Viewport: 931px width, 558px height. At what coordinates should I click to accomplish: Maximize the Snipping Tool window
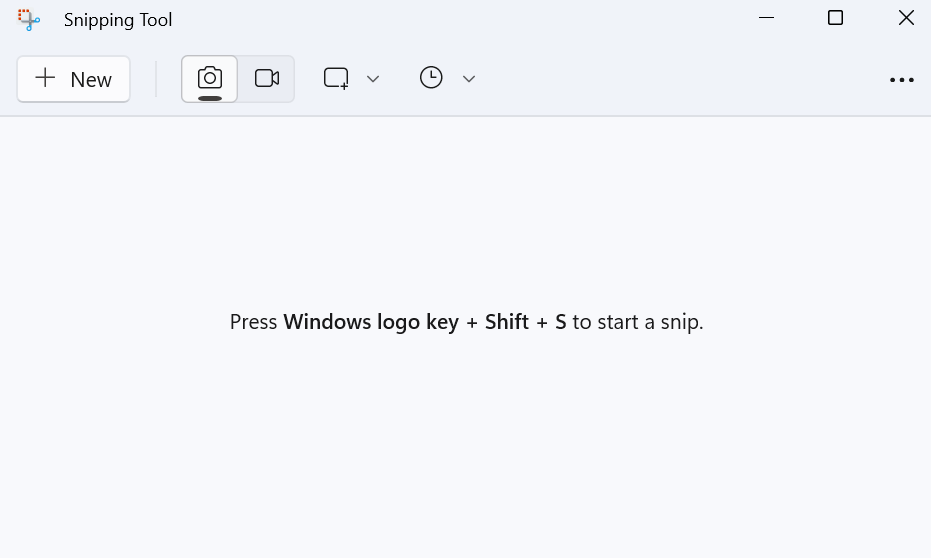pyautogui.click(x=836, y=18)
